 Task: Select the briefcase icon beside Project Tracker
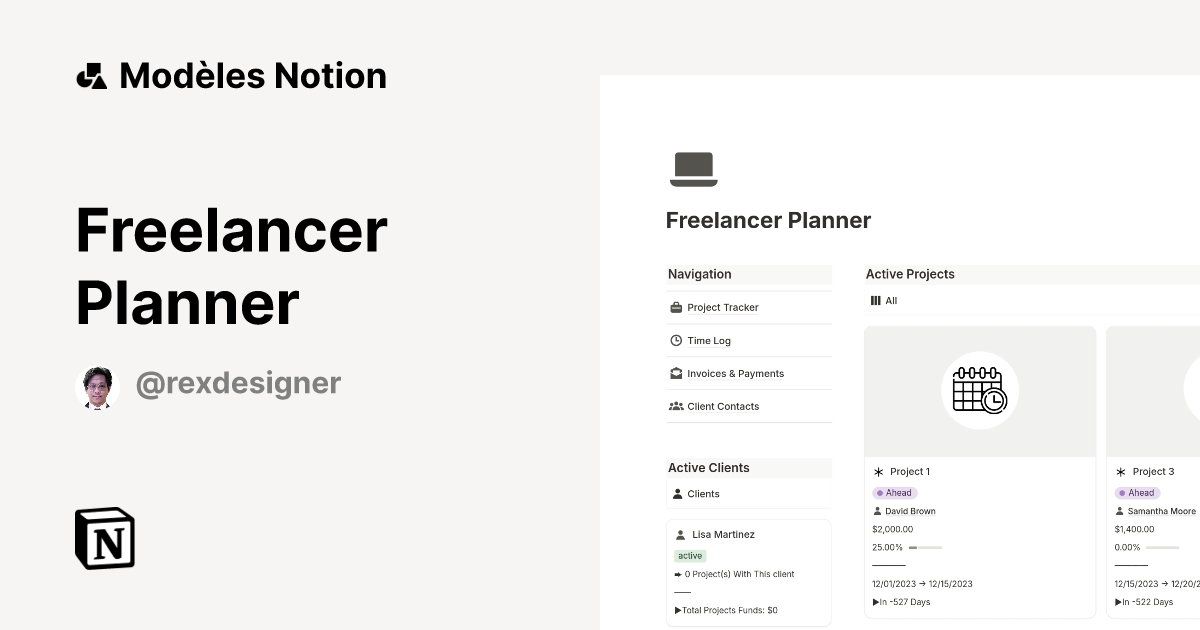[x=675, y=307]
